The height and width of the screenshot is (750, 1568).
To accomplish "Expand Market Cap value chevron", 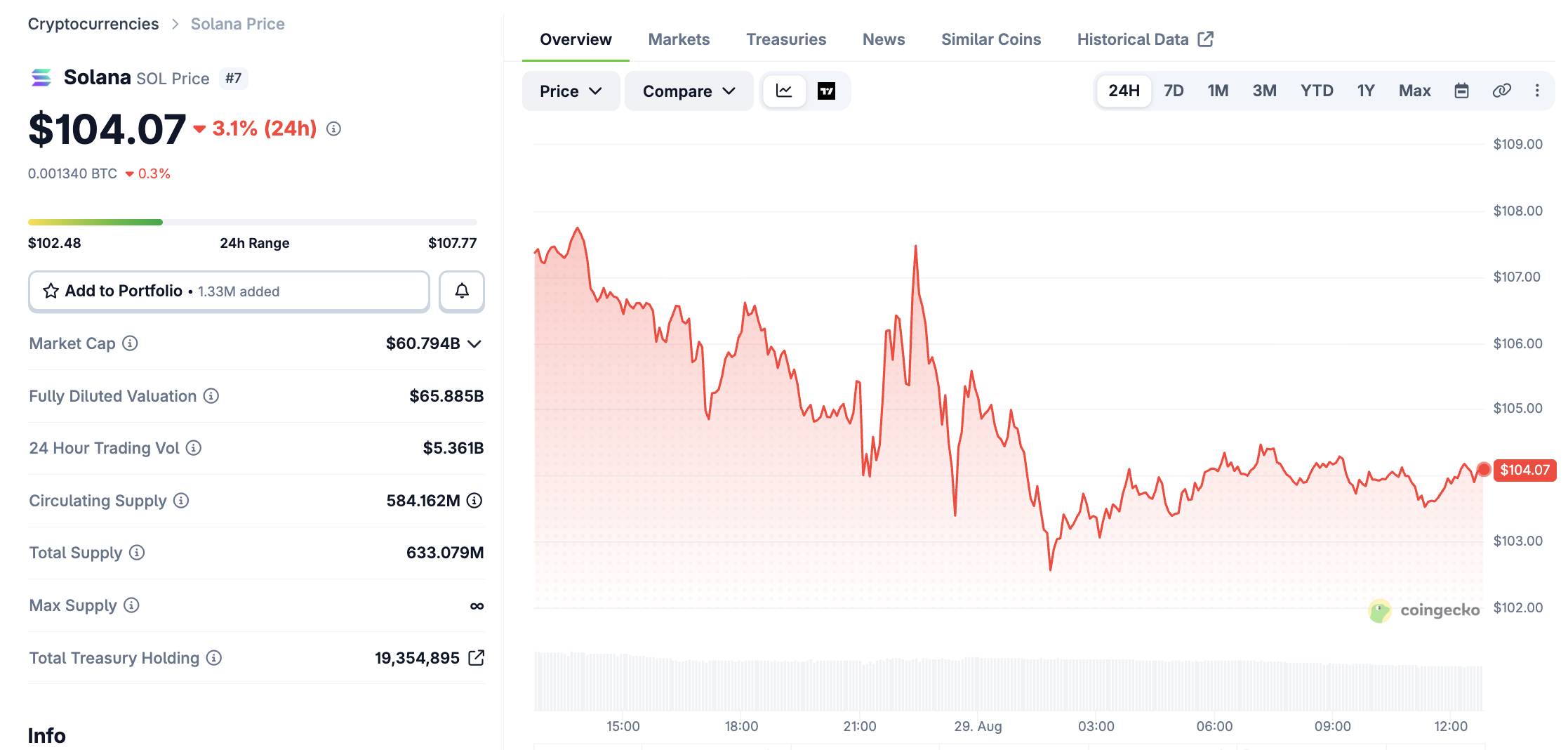I will point(474,344).
